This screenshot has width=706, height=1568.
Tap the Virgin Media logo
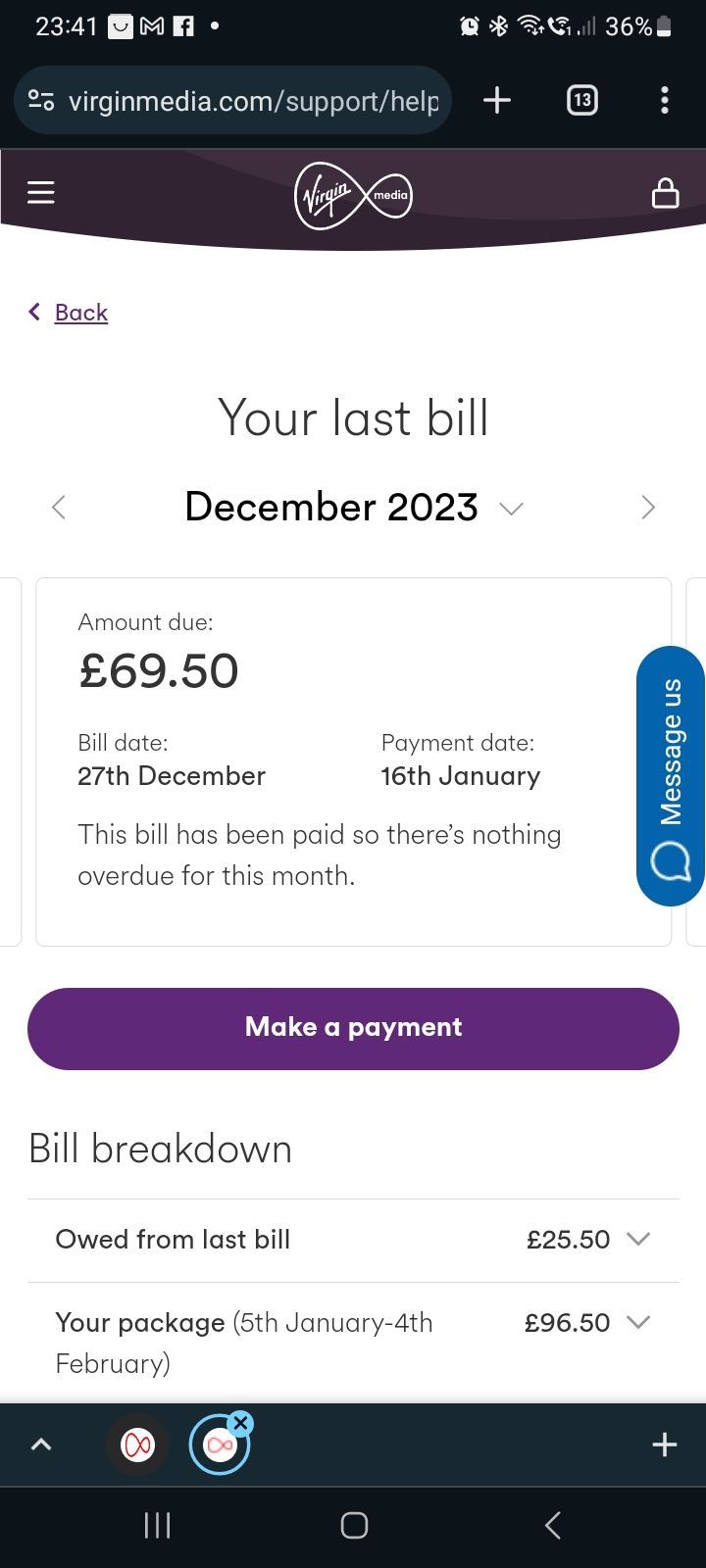(x=353, y=195)
